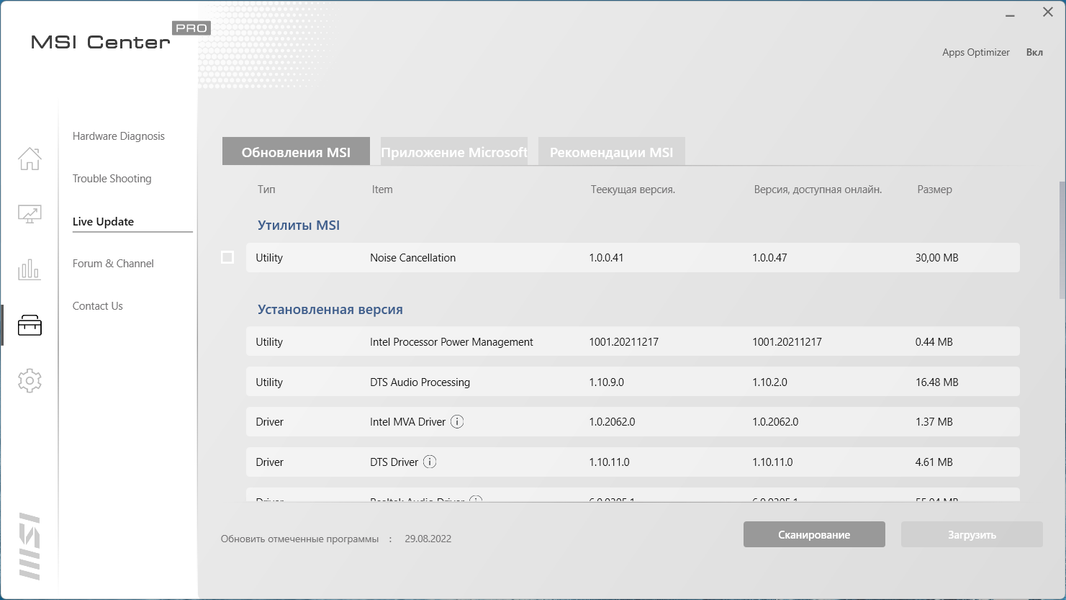This screenshot has height=600, width=1066.
Task: Tick the Noise Cancellation update checkbox
Action: point(227,258)
